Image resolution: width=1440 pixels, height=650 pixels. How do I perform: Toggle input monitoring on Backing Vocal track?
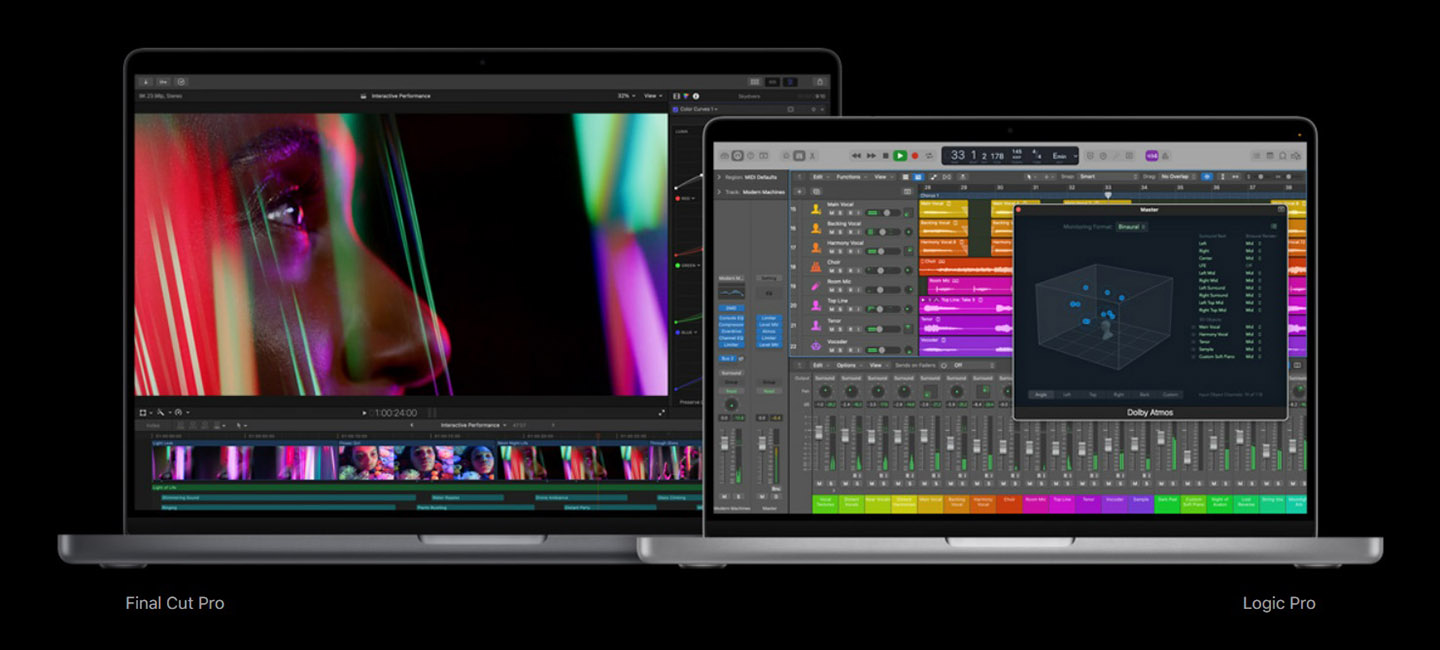tap(858, 232)
